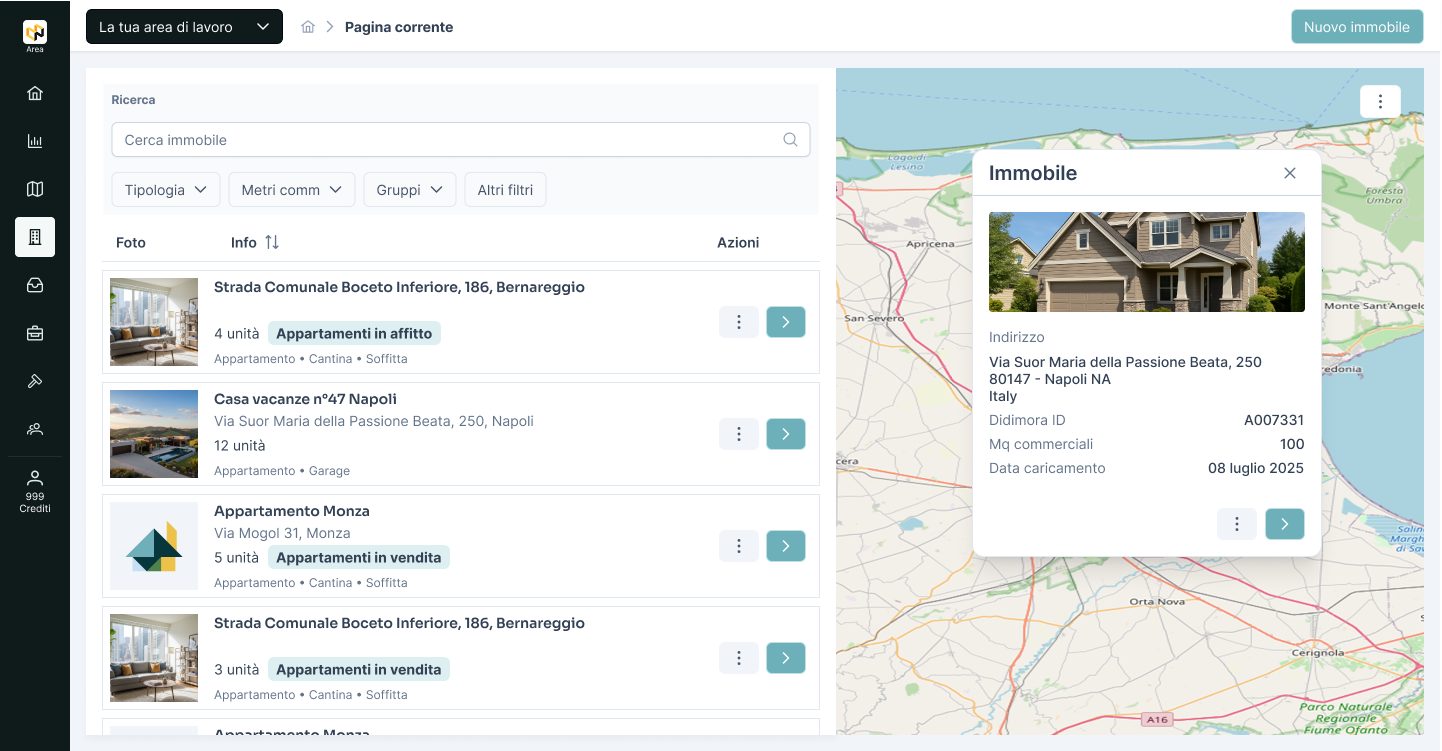
Task: Select the building properties sidebar icon
Action: pyautogui.click(x=35, y=237)
